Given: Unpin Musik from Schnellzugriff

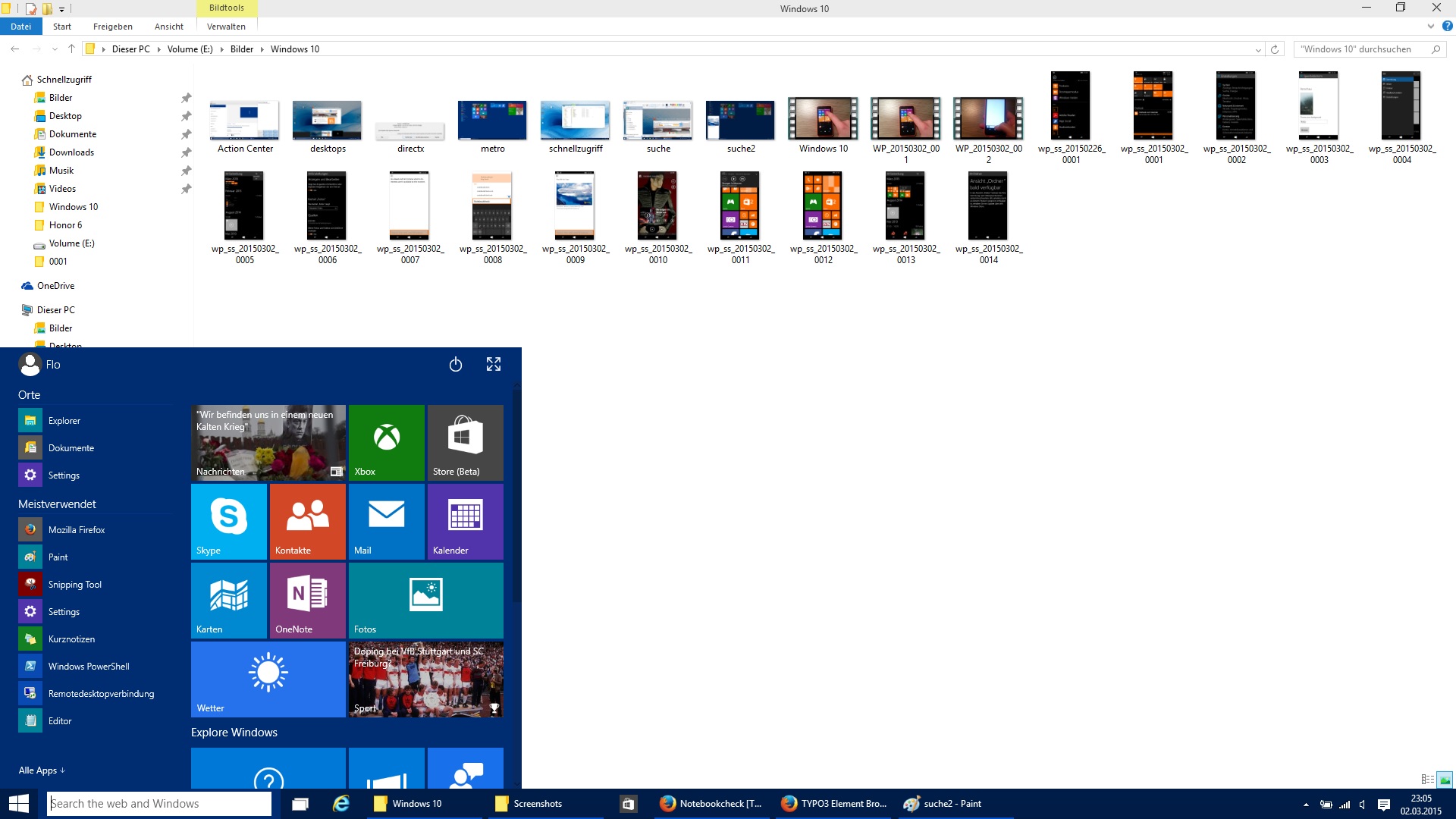Looking at the screenshot, I should coord(186,171).
